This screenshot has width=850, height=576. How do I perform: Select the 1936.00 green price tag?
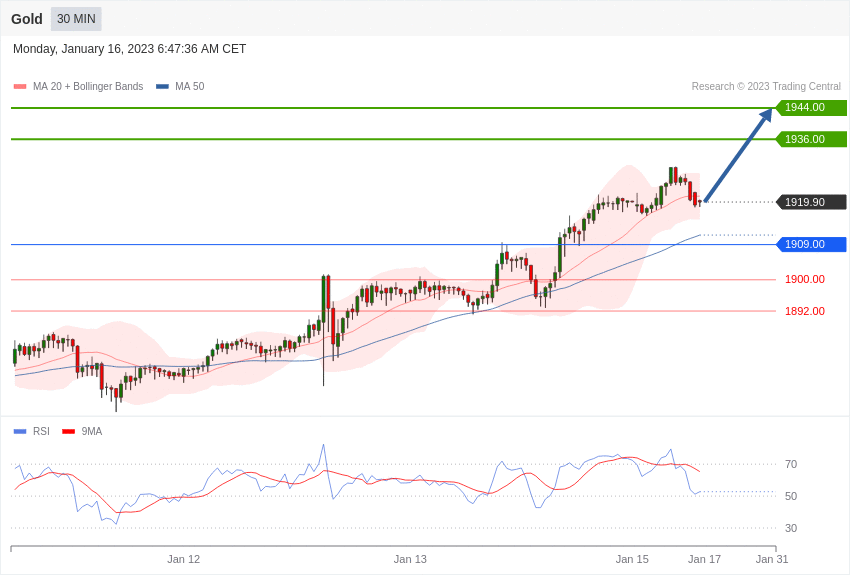[x=811, y=139]
